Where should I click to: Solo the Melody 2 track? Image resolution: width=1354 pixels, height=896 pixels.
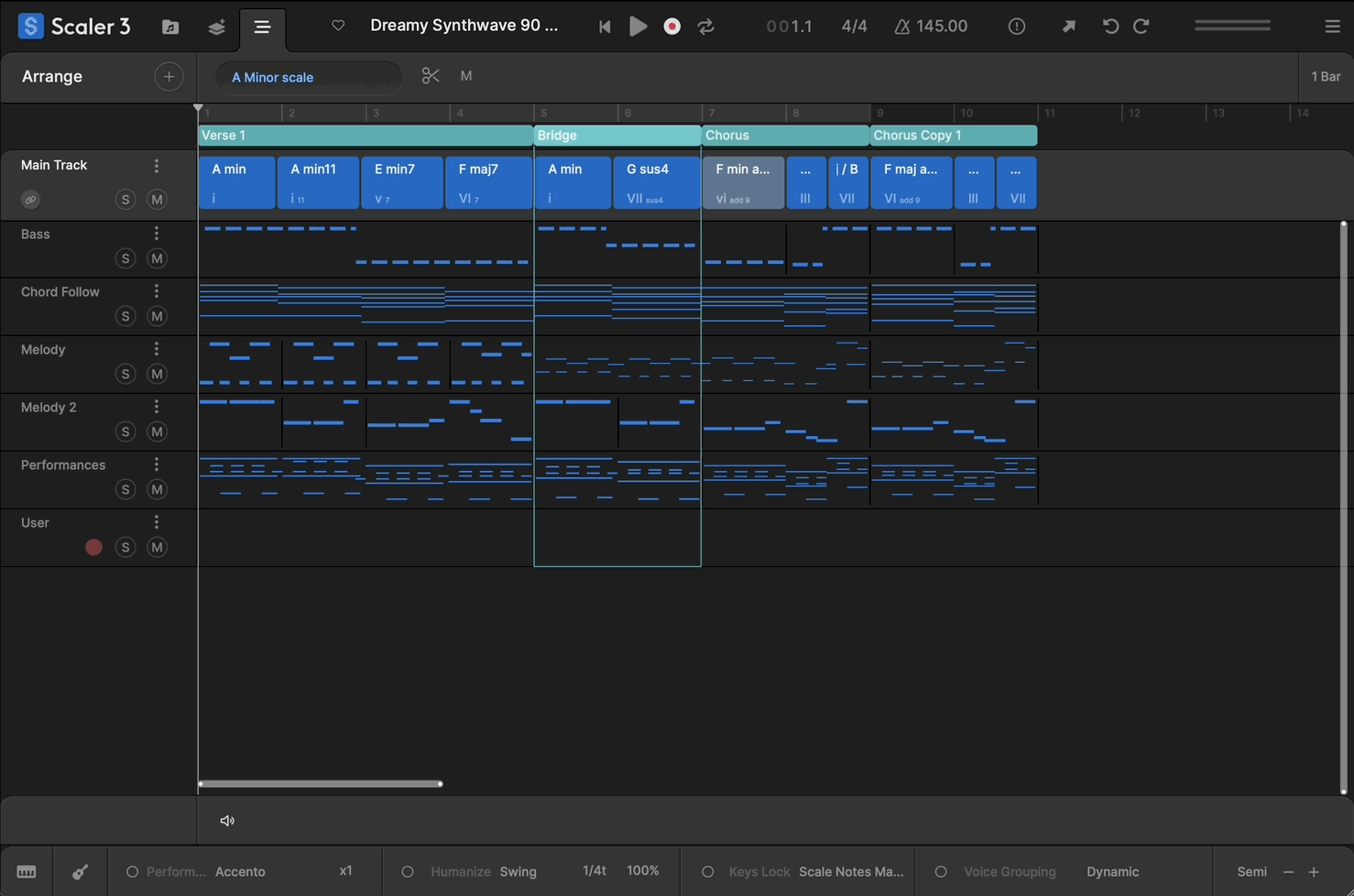126,432
